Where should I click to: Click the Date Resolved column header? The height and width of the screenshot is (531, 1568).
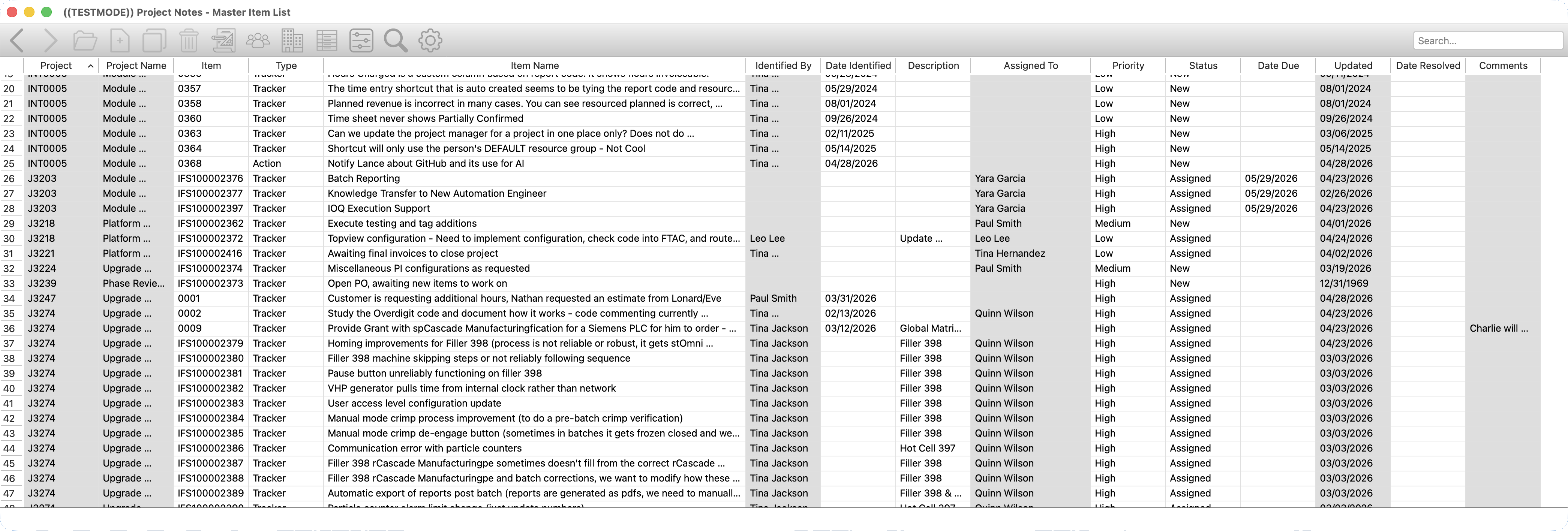click(x=1428, y=66)
